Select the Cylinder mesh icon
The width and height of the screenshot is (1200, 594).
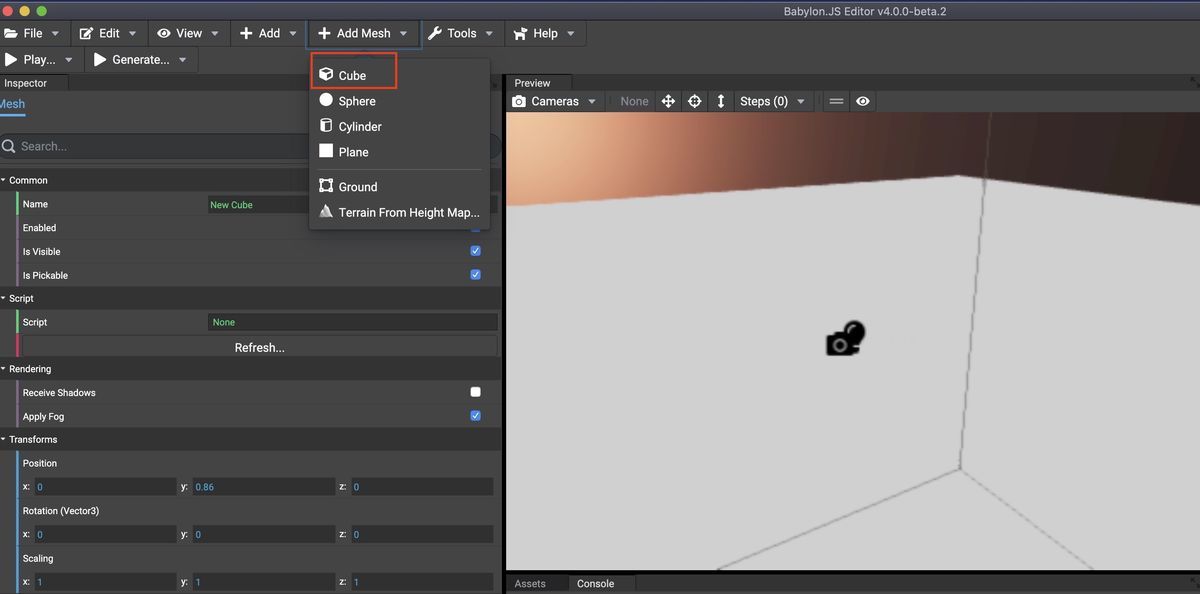click(x=326, y=126)
